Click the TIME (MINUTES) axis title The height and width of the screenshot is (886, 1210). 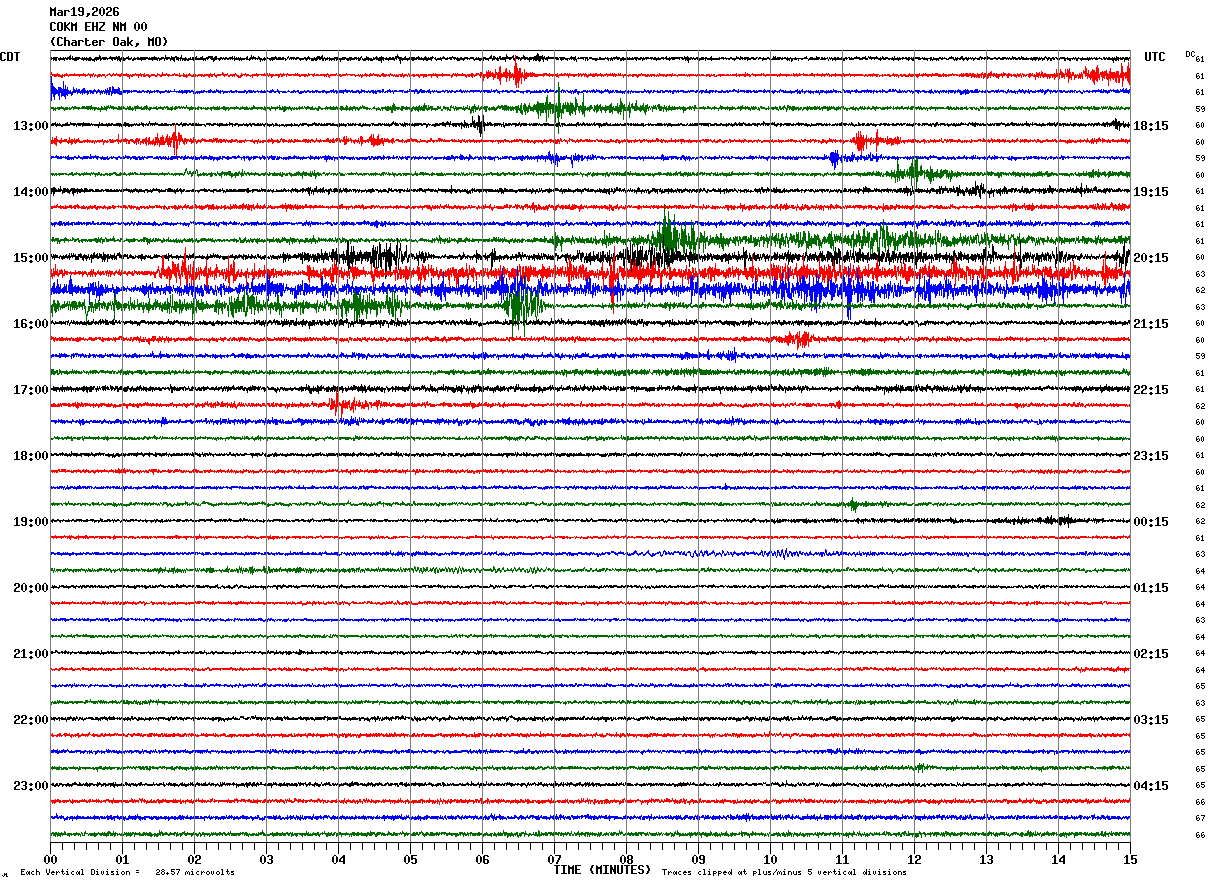pyautogui.click(x=602, y=870)
